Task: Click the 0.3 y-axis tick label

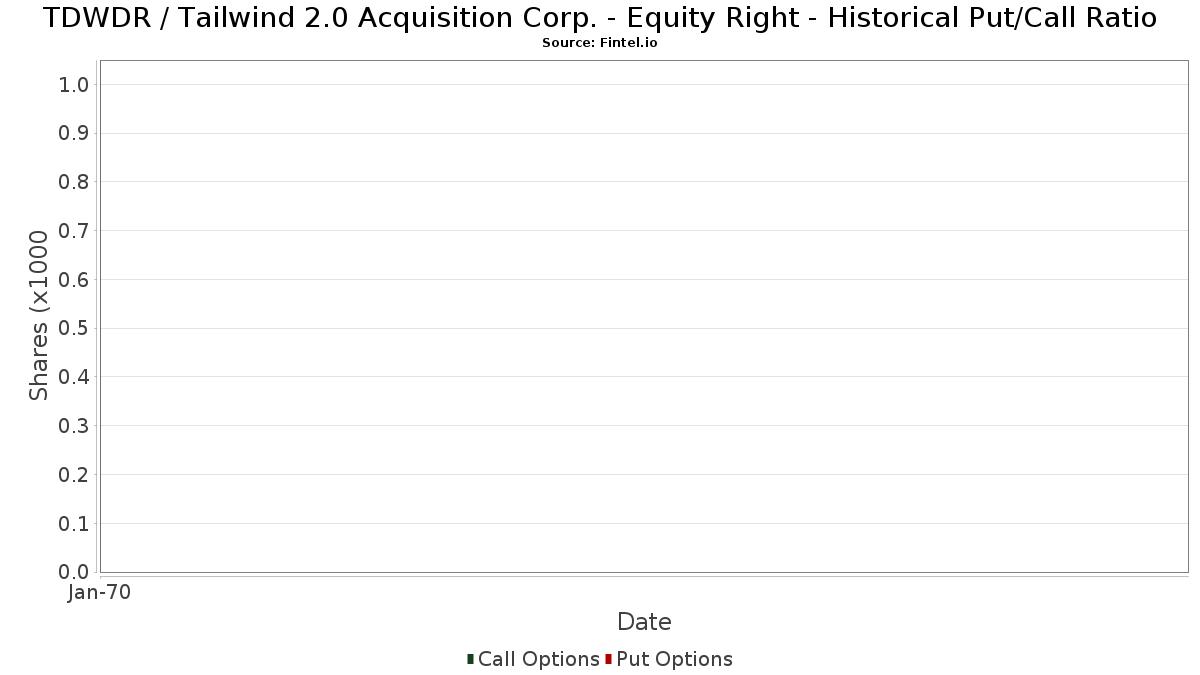Action: coord(74,426)
